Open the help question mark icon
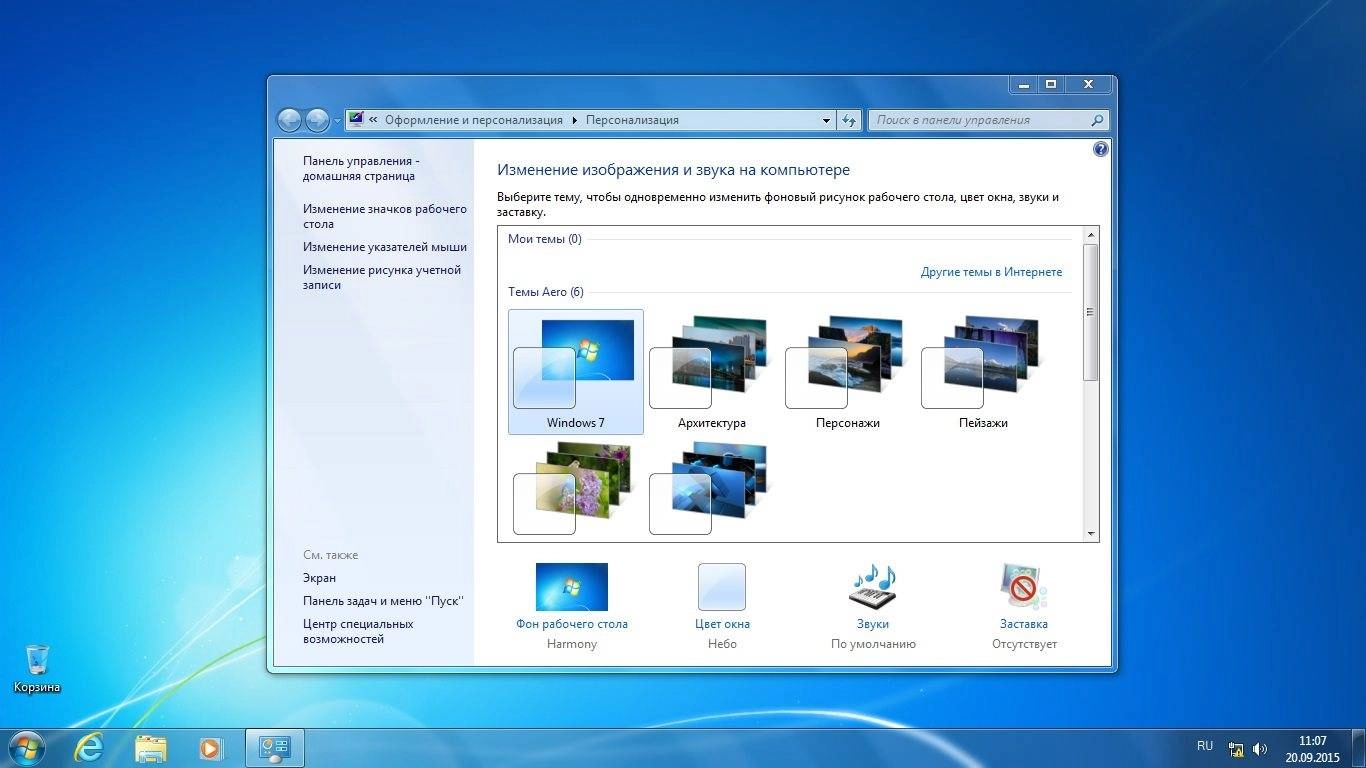The height and width of the screenshot is (768, 1366). (1101, 149)
